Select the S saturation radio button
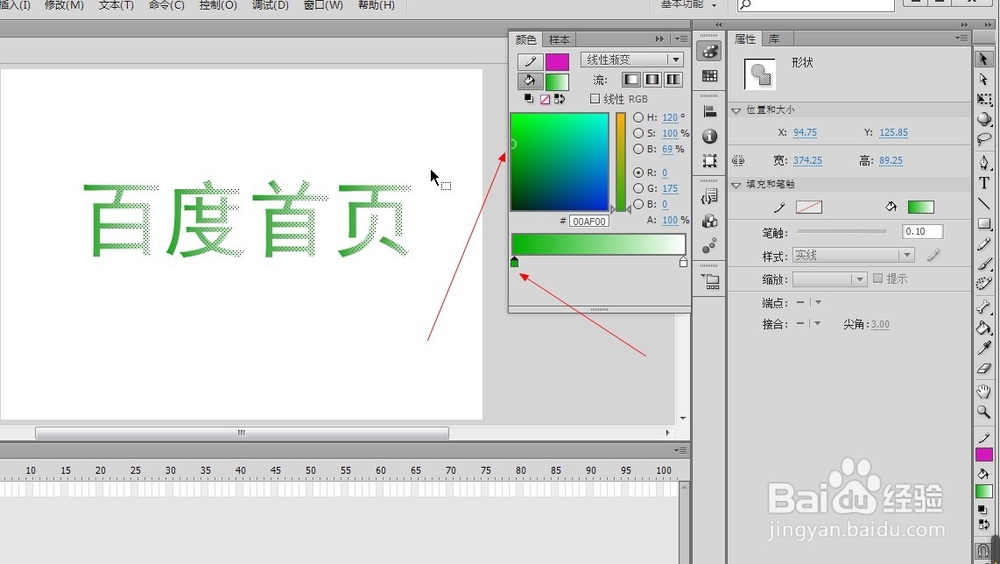The height and width of the screenshot is (564, 1000). (x=638, y=133)
